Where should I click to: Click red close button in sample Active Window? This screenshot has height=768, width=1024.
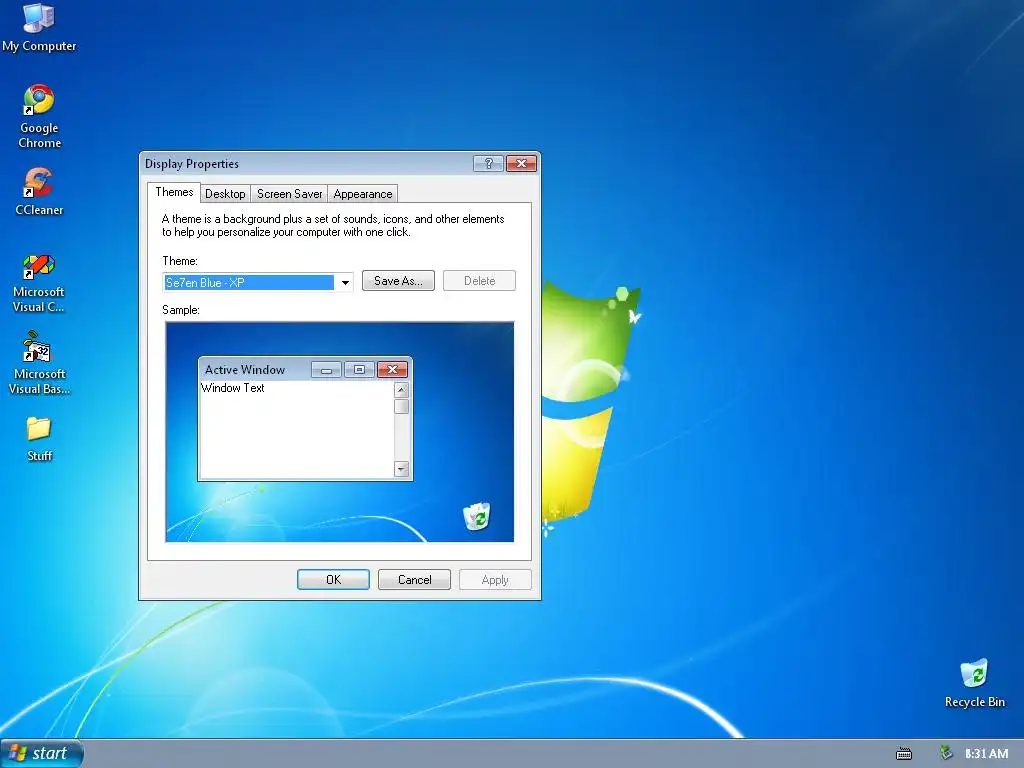click(392, 370)
